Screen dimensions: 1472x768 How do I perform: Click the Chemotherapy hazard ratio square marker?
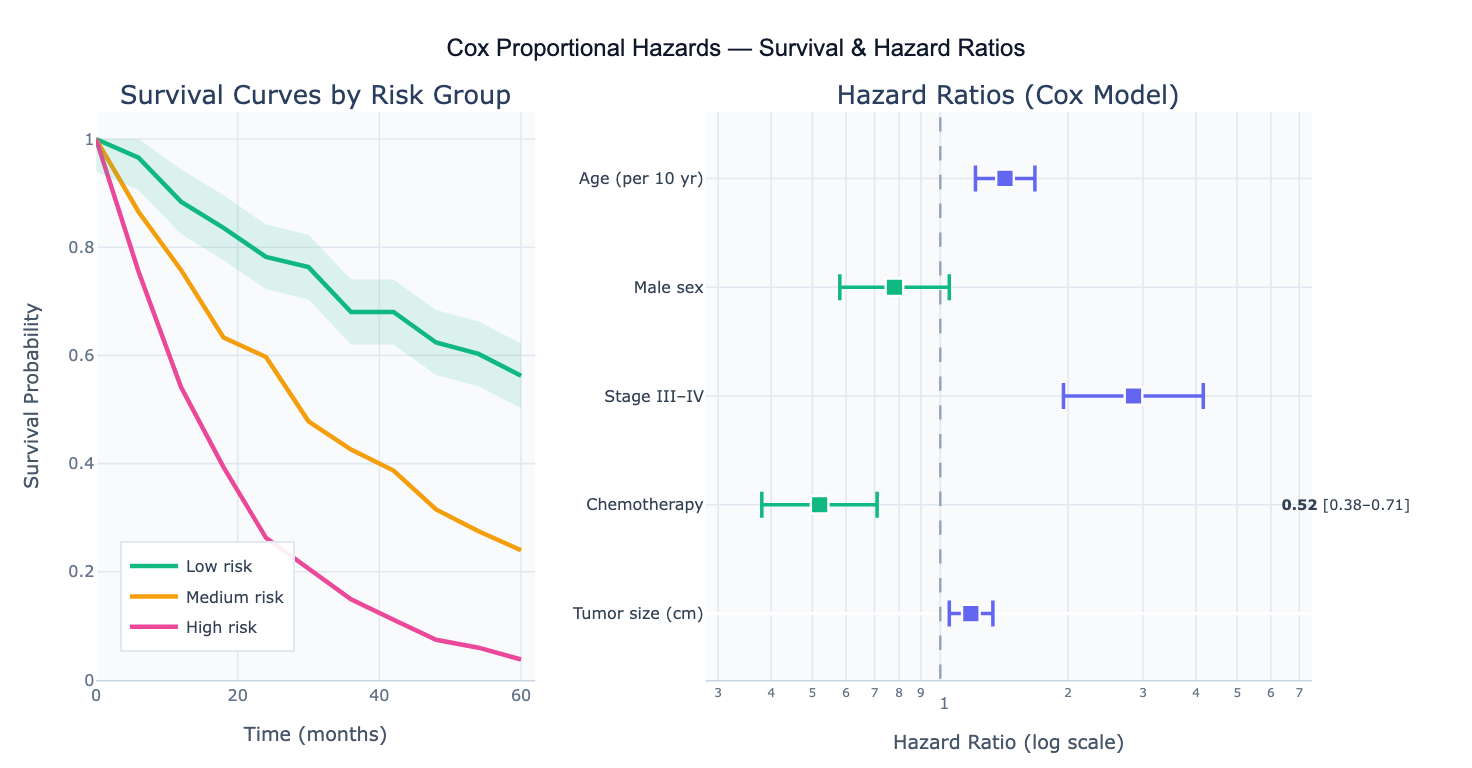[x=819, y=505]
